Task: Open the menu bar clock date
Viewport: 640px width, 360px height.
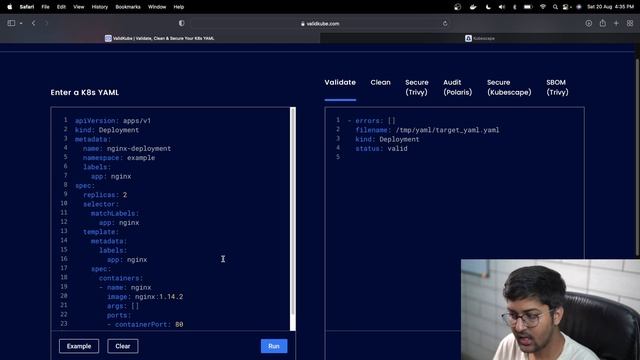Action: (x=610, y=7)
